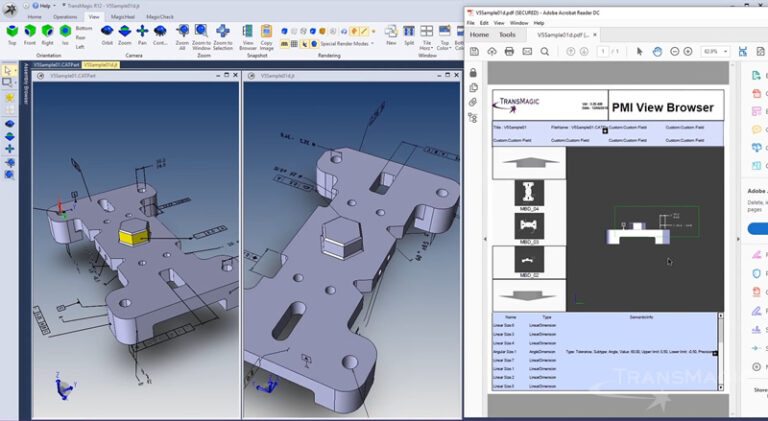
Task: Select the Top orientation view icon
Action: [12, 32]
